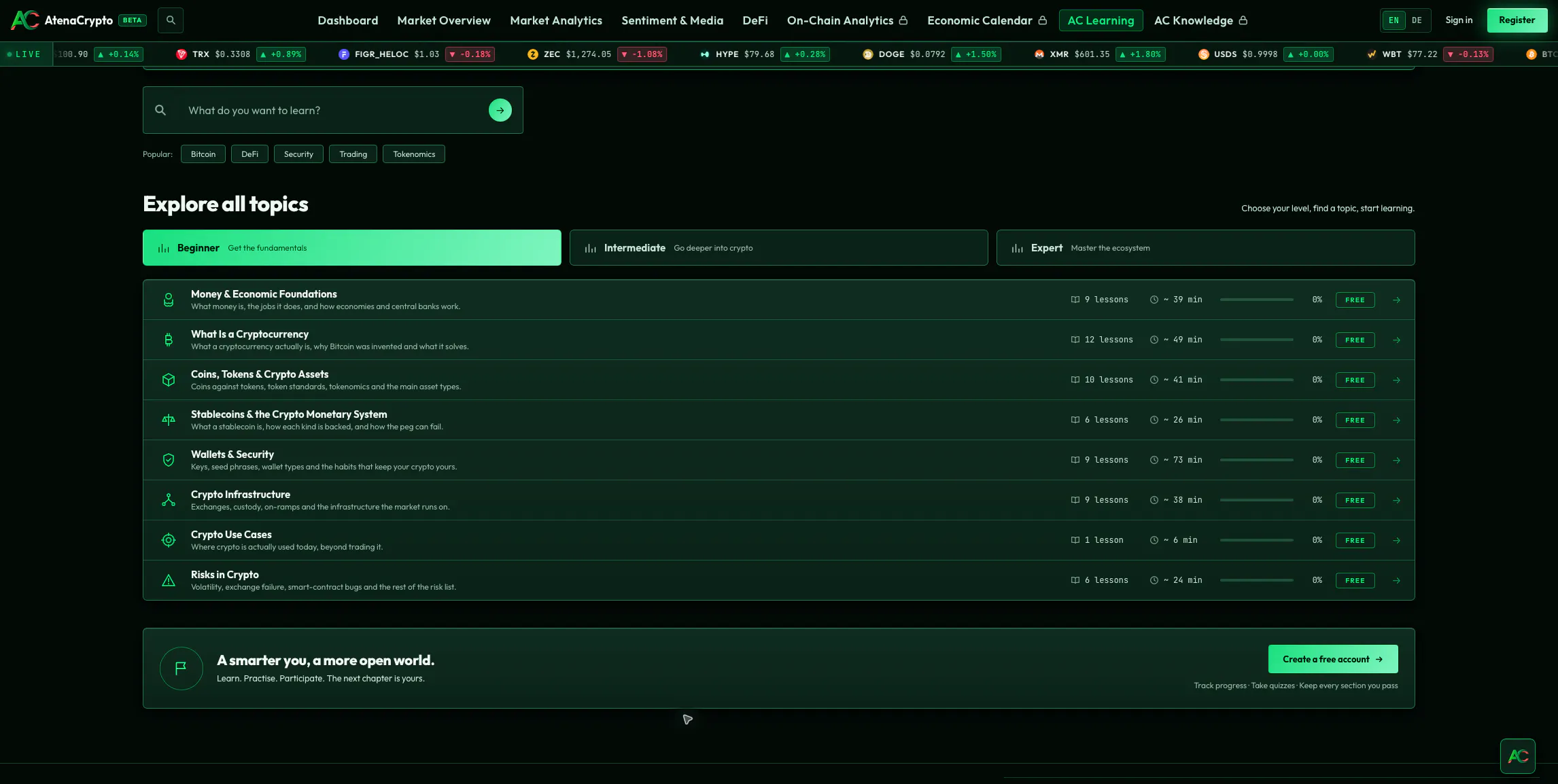Open What Is a Cryptocurrency via its arrow
Viewport: 1558px width, 784px height.
pos(1396,340)
